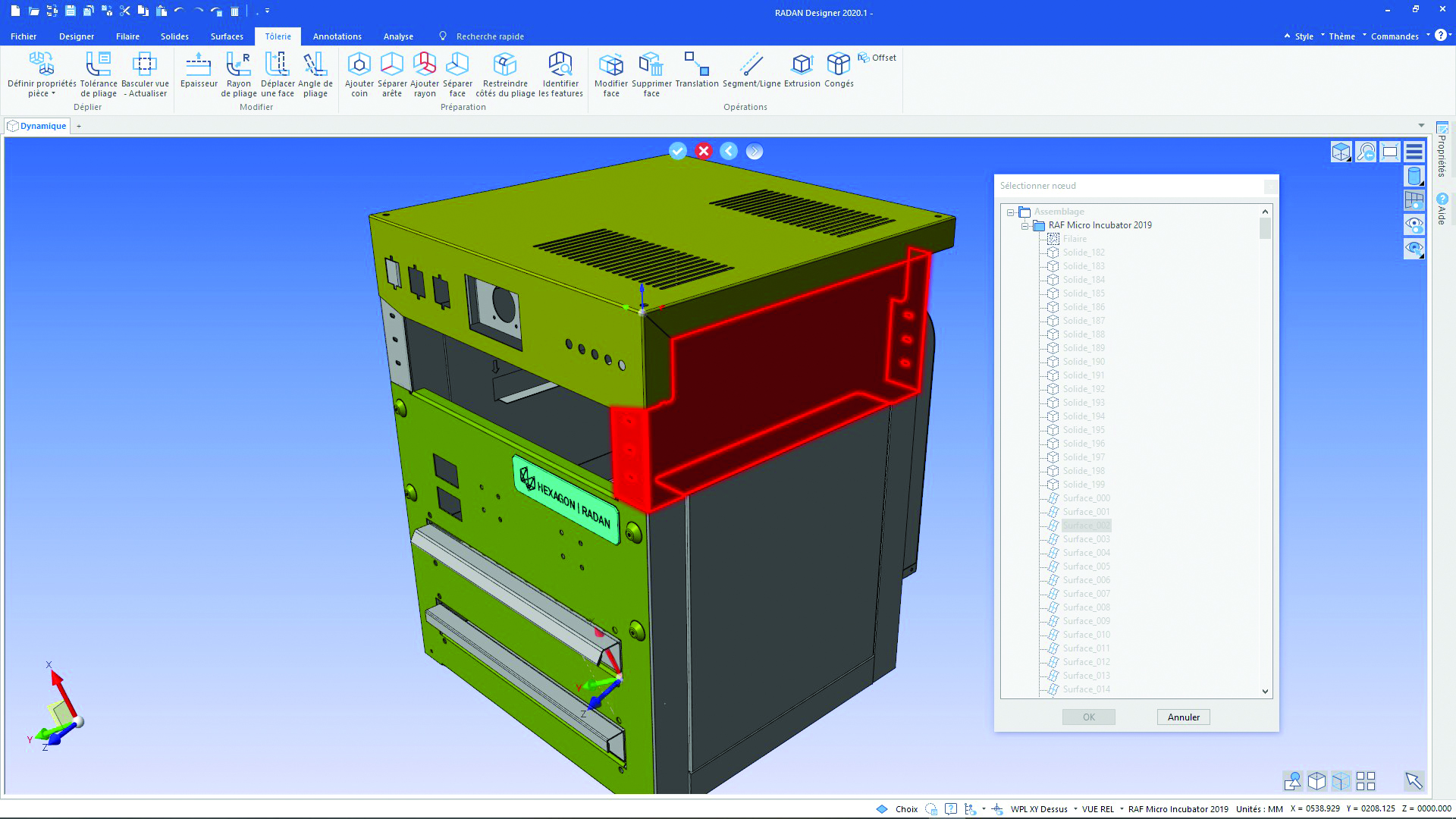
Task: Open the Propriétés side panel
Action: click(1442, 149)
